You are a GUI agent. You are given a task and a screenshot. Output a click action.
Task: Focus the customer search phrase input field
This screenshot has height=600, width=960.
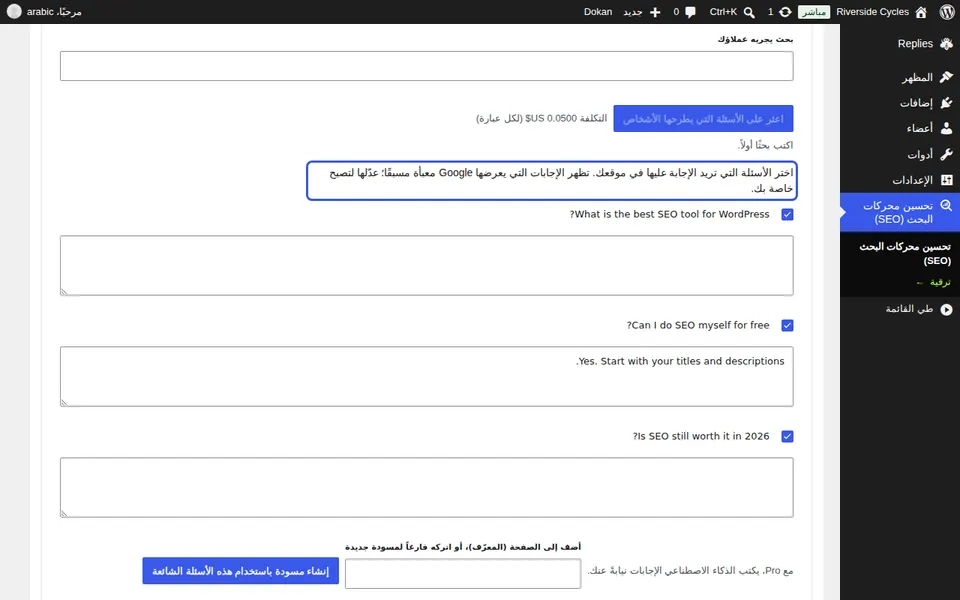427,66
